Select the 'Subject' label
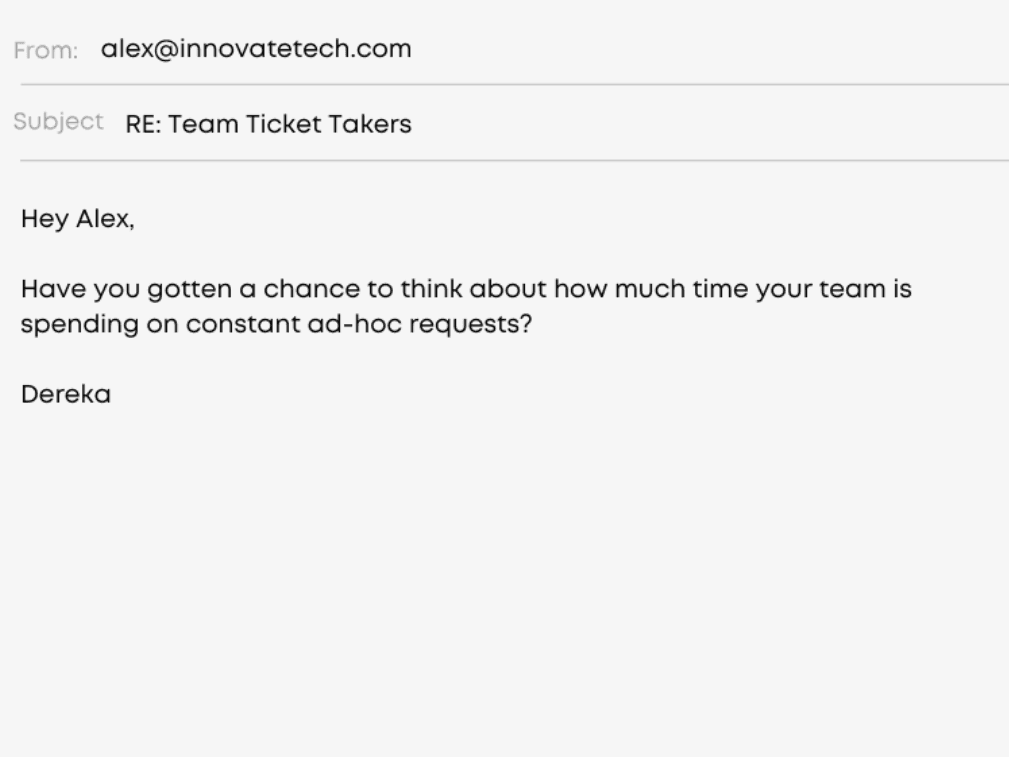Viewport: 1009px width, 757px height. pyautogui.click(x=59, y=122)
